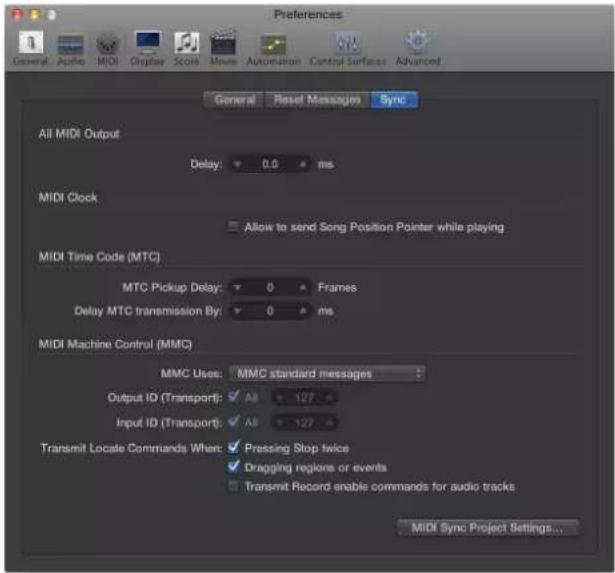Image resolution: width=615 pixels, height=573 pixels.
Task: Decrease MTC Pickup Delay frames
Action: click(x=237, y=287)
